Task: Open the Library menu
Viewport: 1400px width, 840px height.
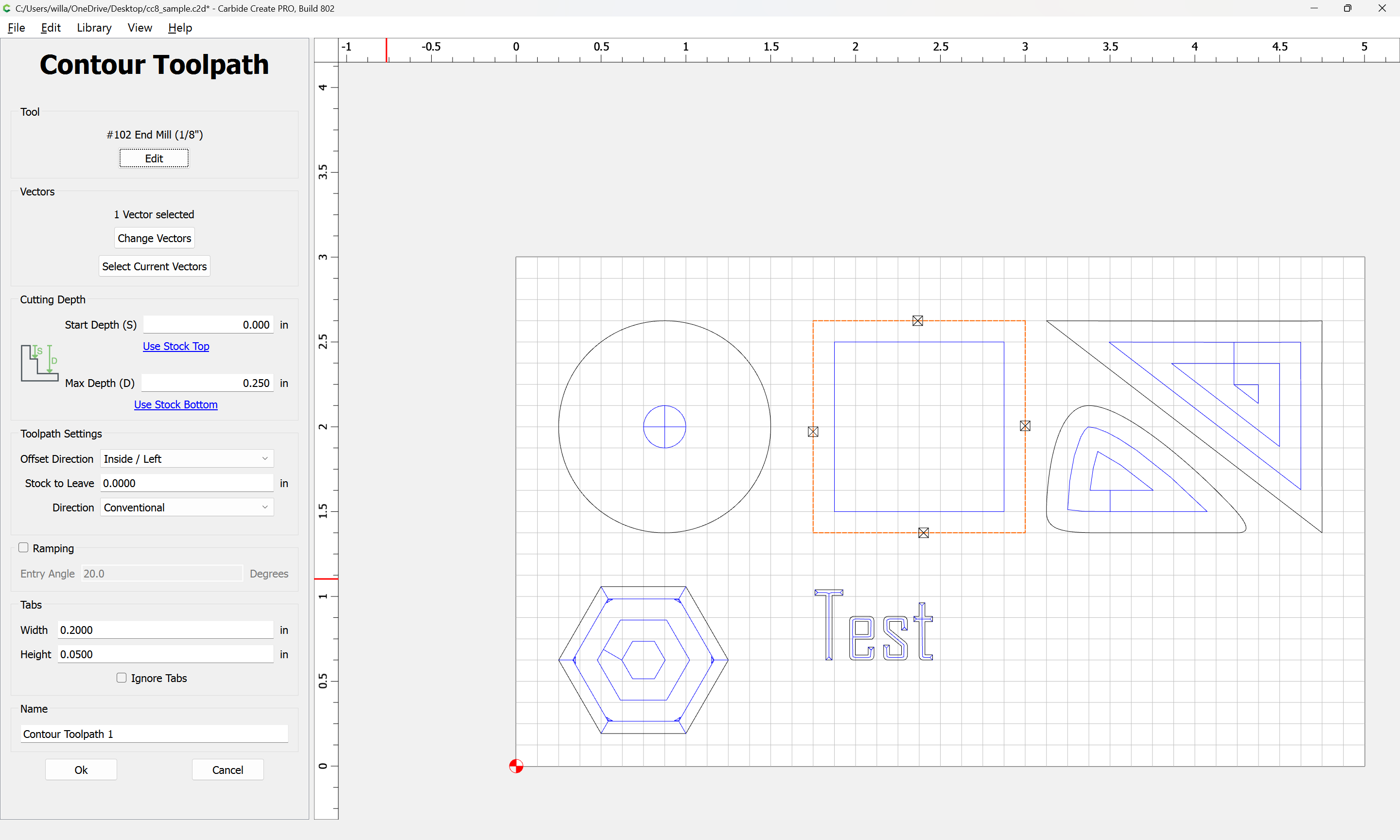Action: coord(94,28)
